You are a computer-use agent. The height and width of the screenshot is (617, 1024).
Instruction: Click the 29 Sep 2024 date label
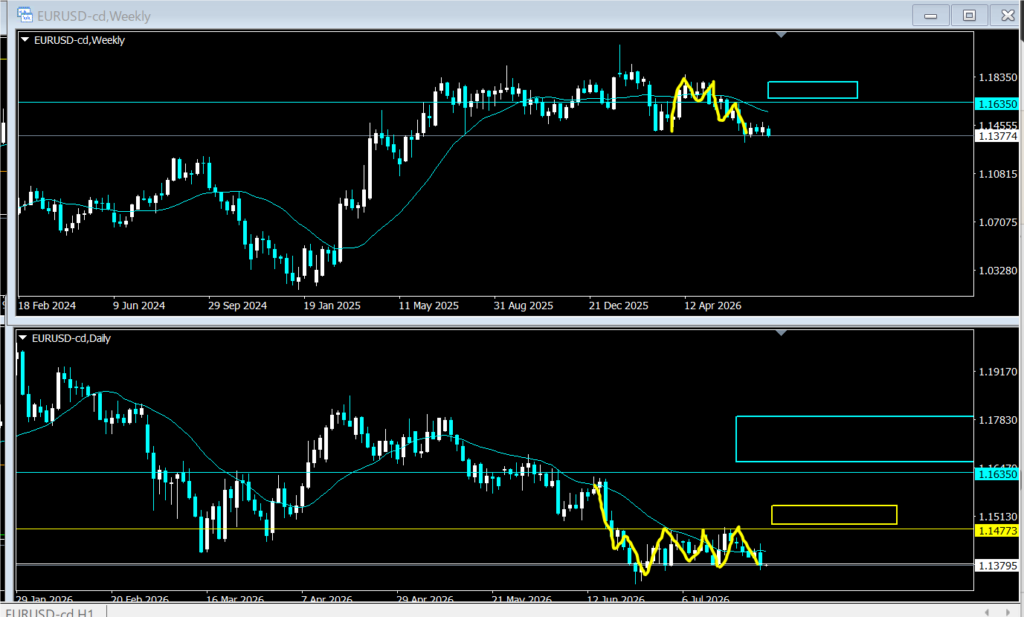[238, 306]
